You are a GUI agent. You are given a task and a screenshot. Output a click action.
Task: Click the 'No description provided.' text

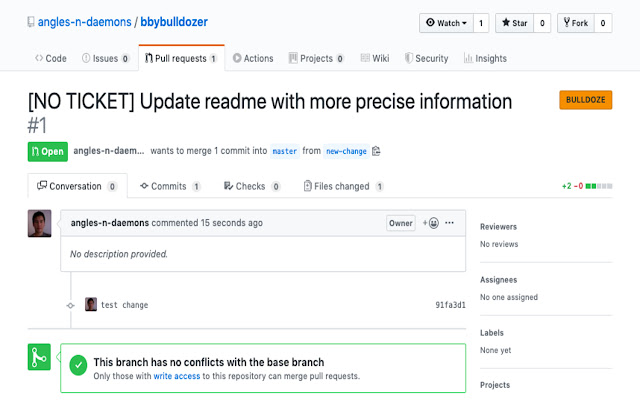click(x=119, y=254)
